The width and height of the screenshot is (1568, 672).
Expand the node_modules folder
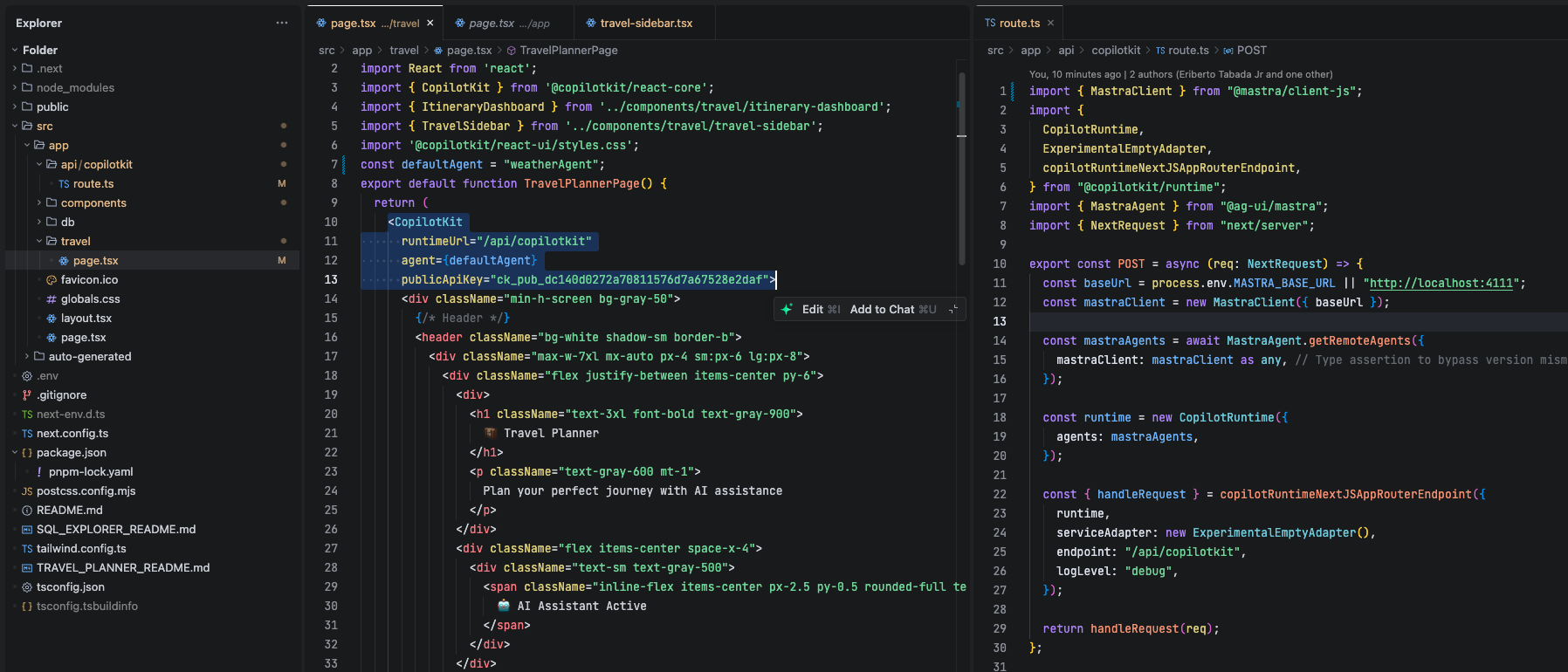coord(15,88)
